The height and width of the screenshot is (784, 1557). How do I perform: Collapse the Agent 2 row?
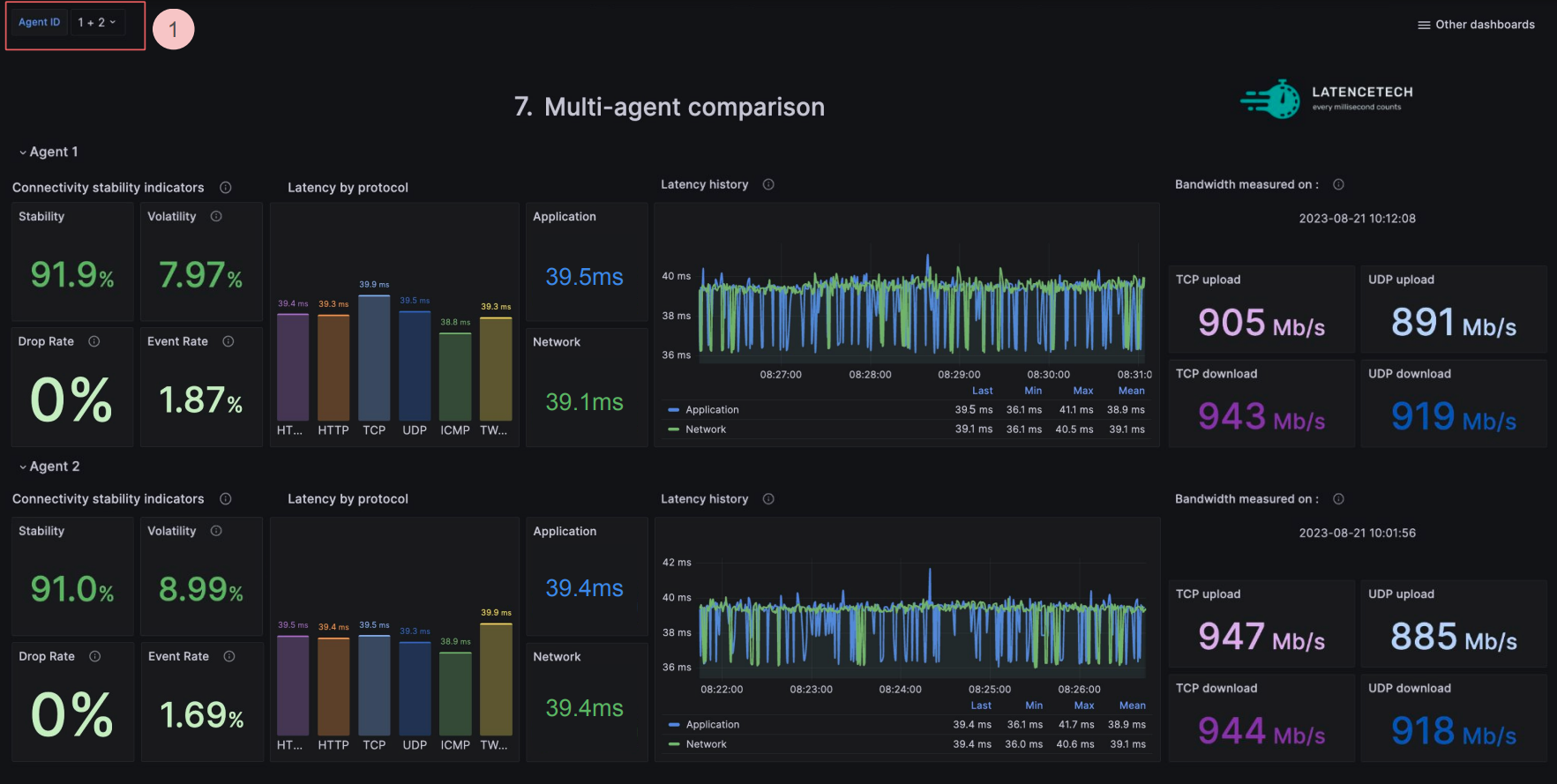click(49, 467)
